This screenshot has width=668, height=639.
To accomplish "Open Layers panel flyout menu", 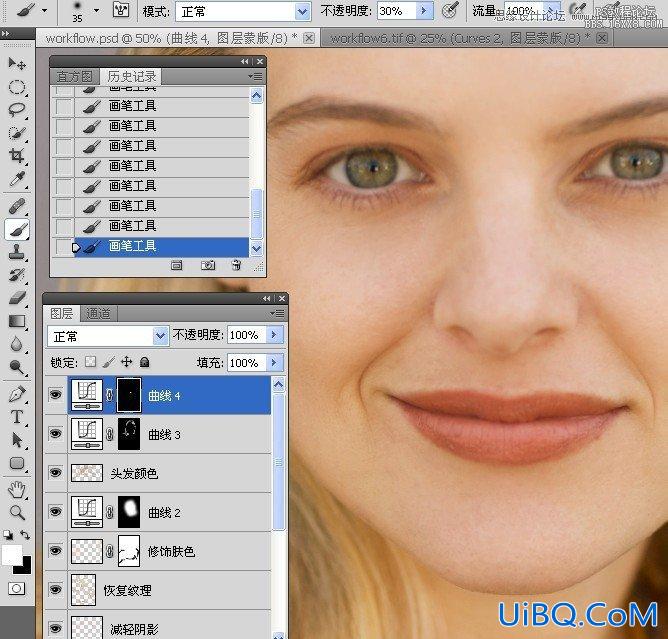I will [x=277, y=314].
